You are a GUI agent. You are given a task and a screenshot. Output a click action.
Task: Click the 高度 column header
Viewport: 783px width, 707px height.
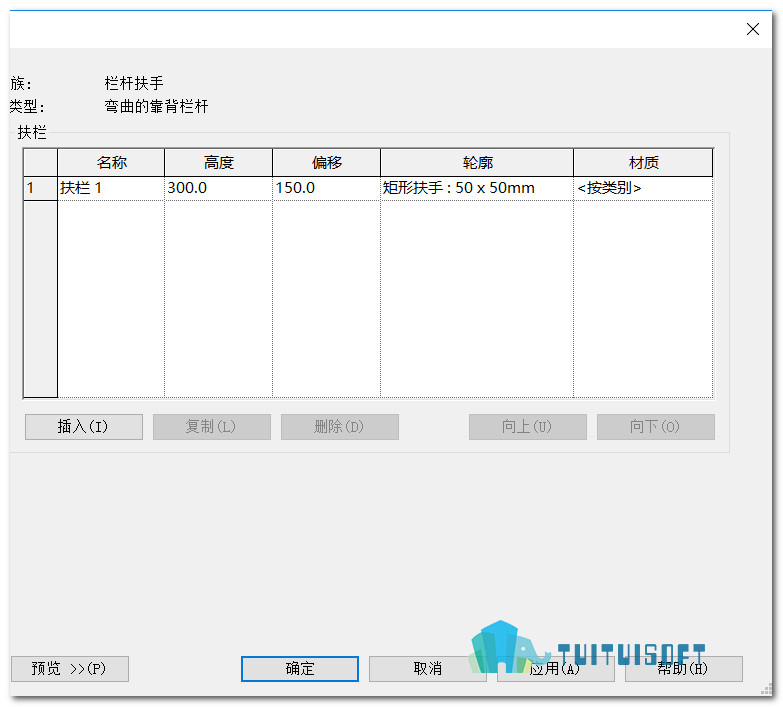pos(218,162)
